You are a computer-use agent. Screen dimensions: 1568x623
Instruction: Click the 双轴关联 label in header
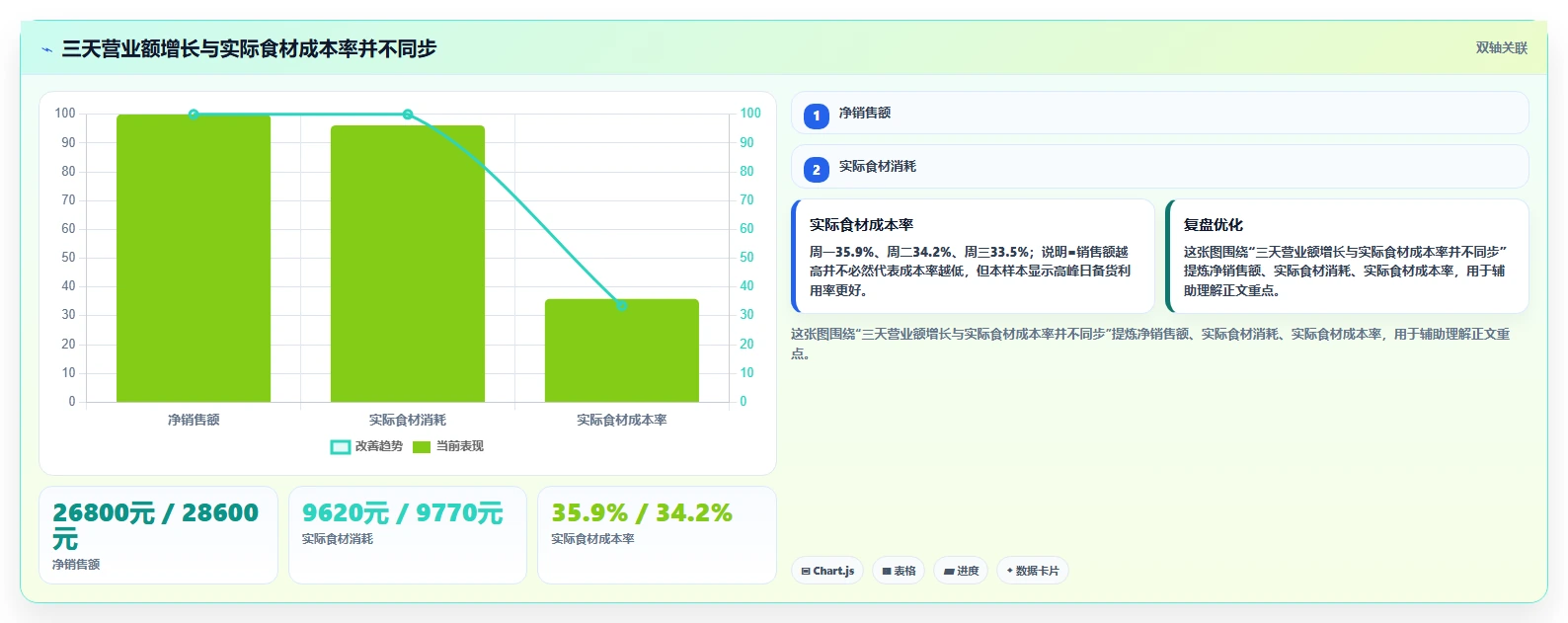coord(1502,48)
